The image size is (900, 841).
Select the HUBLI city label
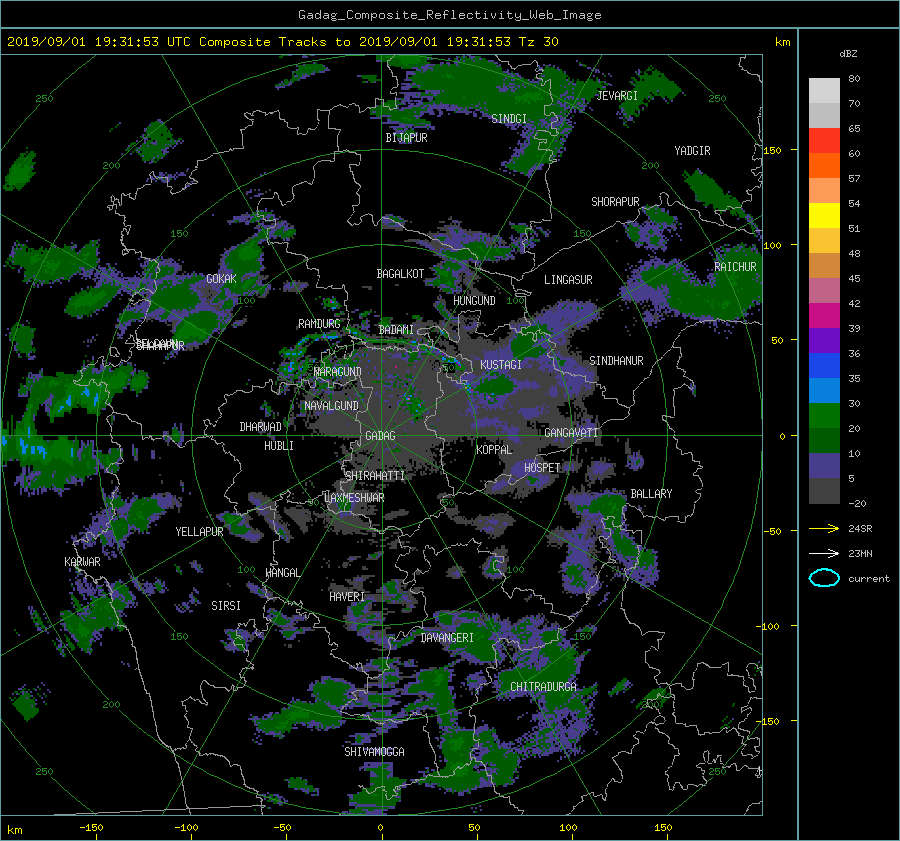[278, 445]
